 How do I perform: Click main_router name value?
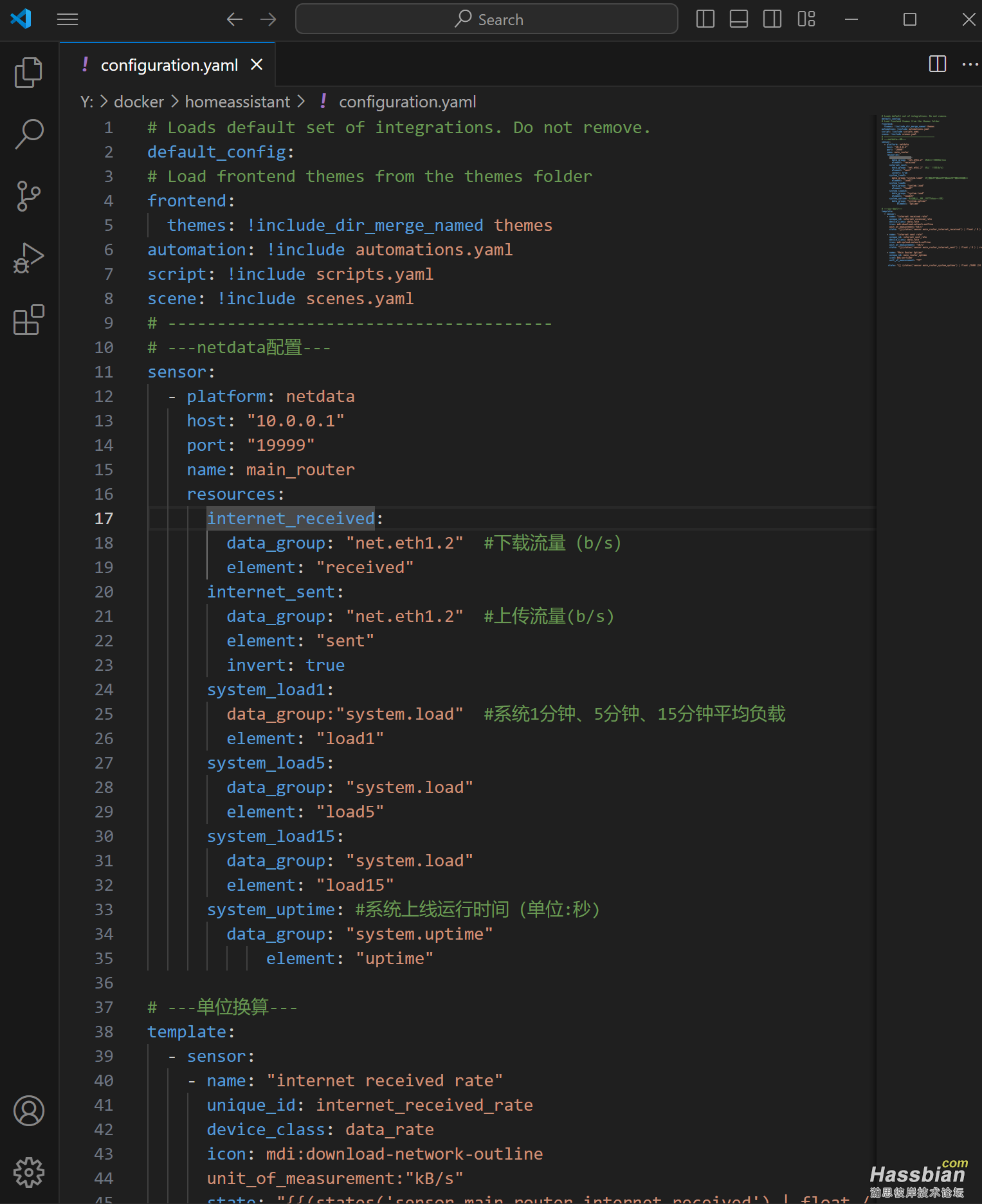pos(300,470)
